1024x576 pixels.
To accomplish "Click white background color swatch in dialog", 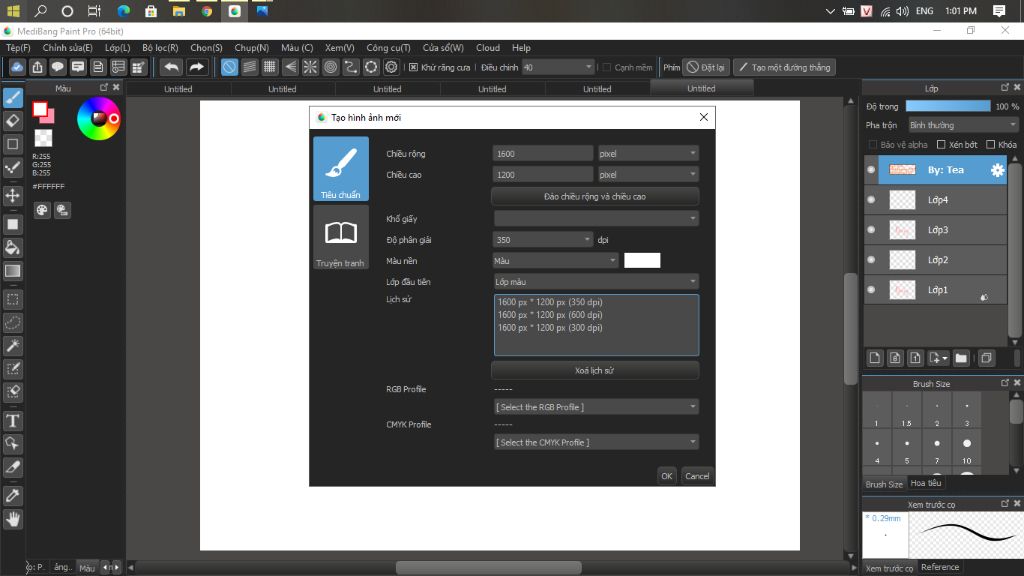I will [642, 261].
